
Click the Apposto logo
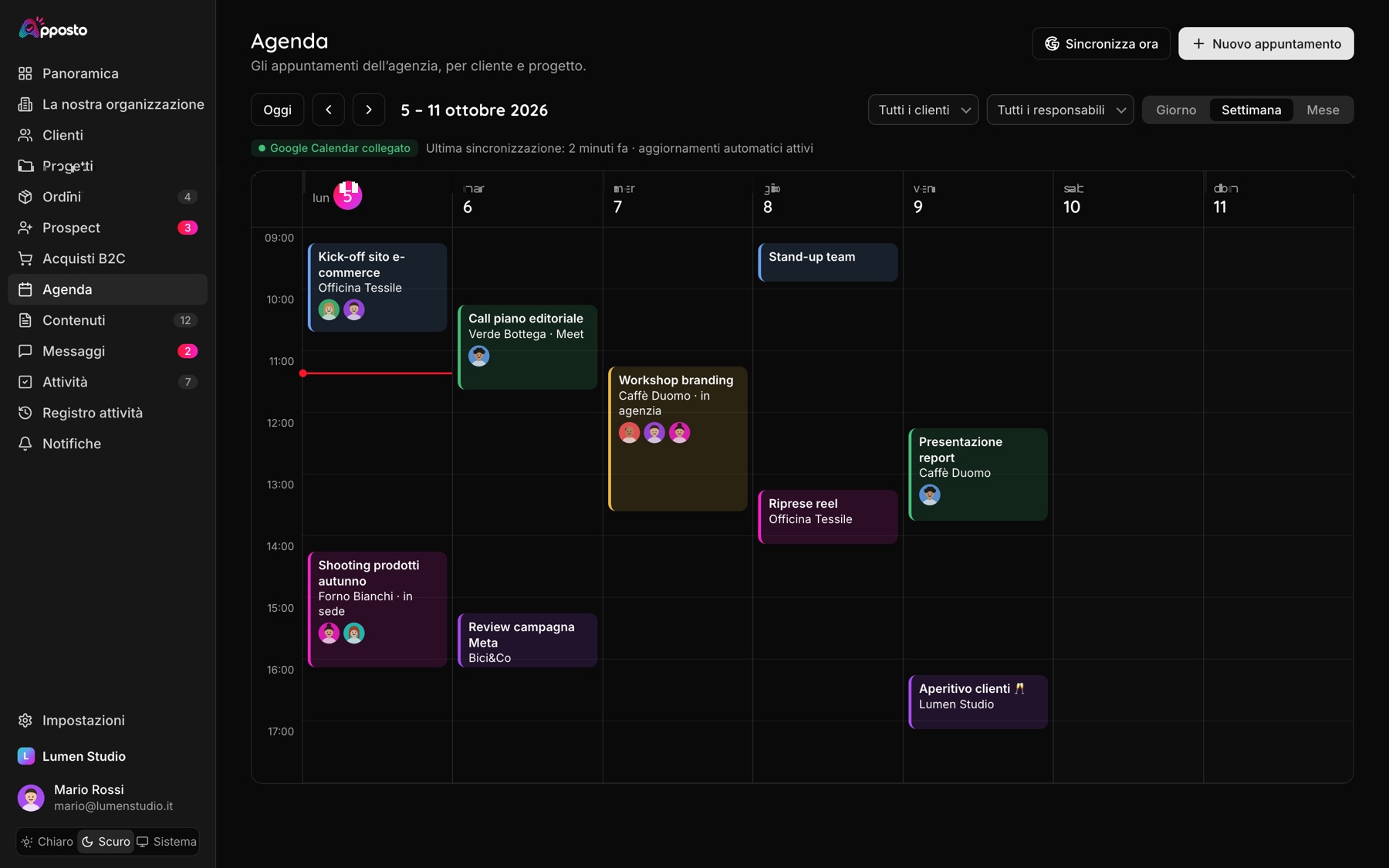click(52, 29)
